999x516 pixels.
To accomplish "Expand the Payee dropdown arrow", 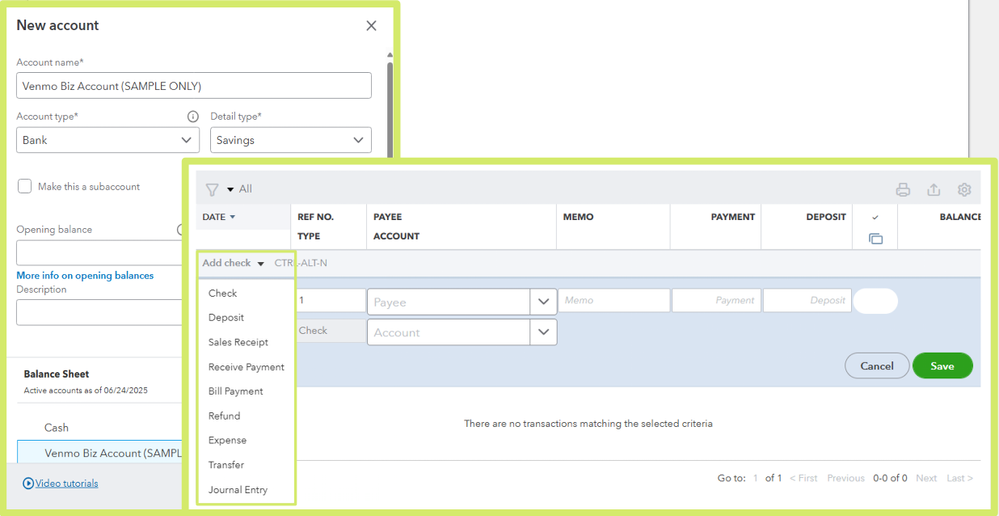I will (543, 302).
